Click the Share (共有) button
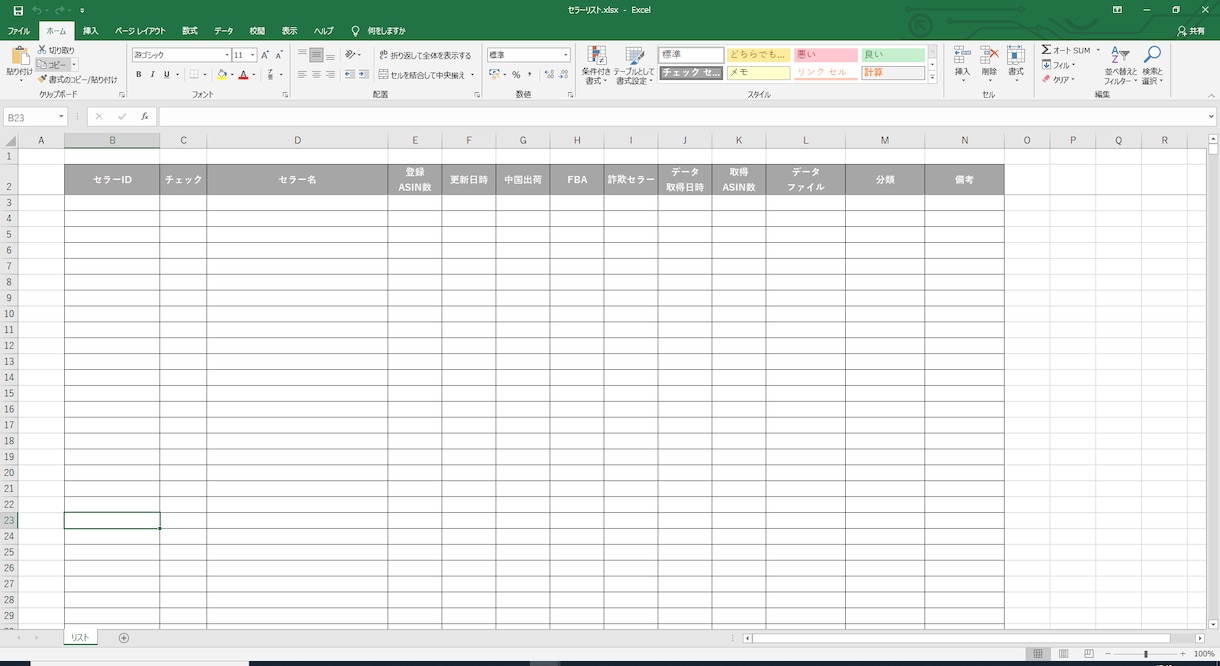 coord(1191,31)
